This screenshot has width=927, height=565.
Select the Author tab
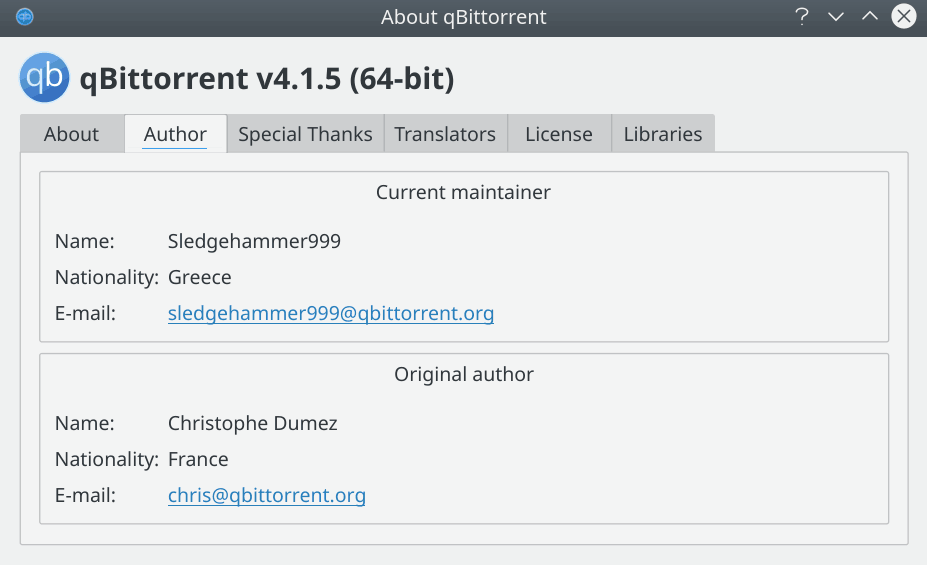click(176, 134)
